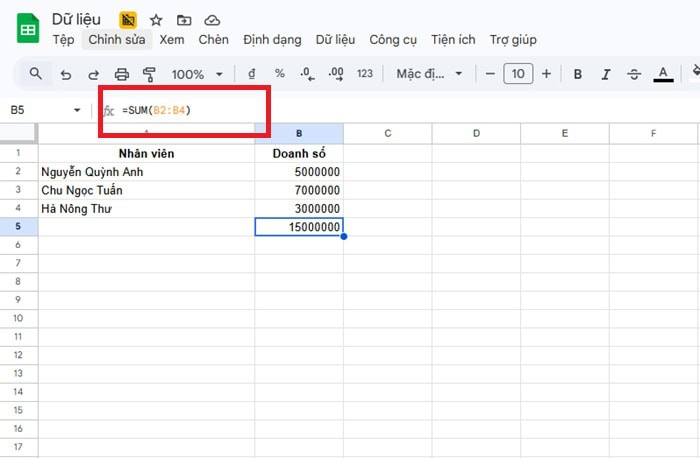Screen dimensions: 700x458
Task: Activate the paint format tool
Action: pos(150,74)
